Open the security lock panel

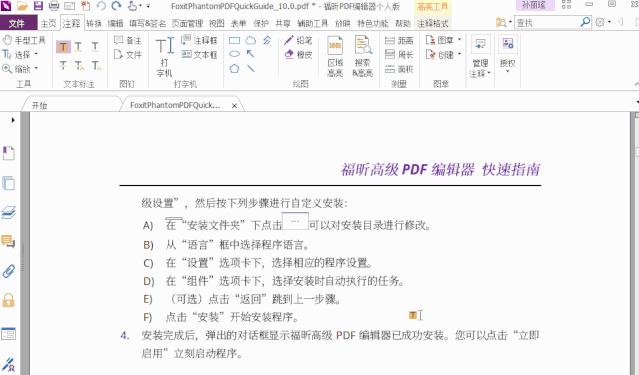coord(9,300)
